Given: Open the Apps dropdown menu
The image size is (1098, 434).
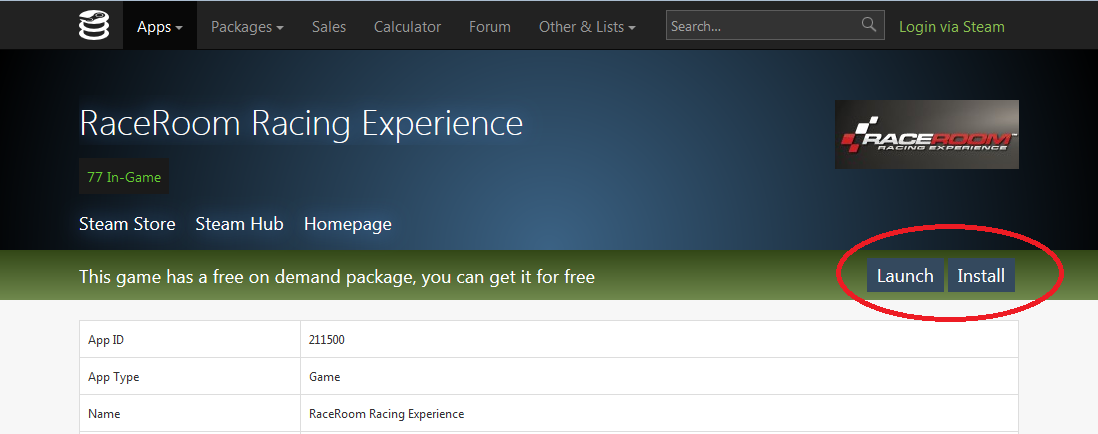Looking at the screenshot, I should [160, 27].
